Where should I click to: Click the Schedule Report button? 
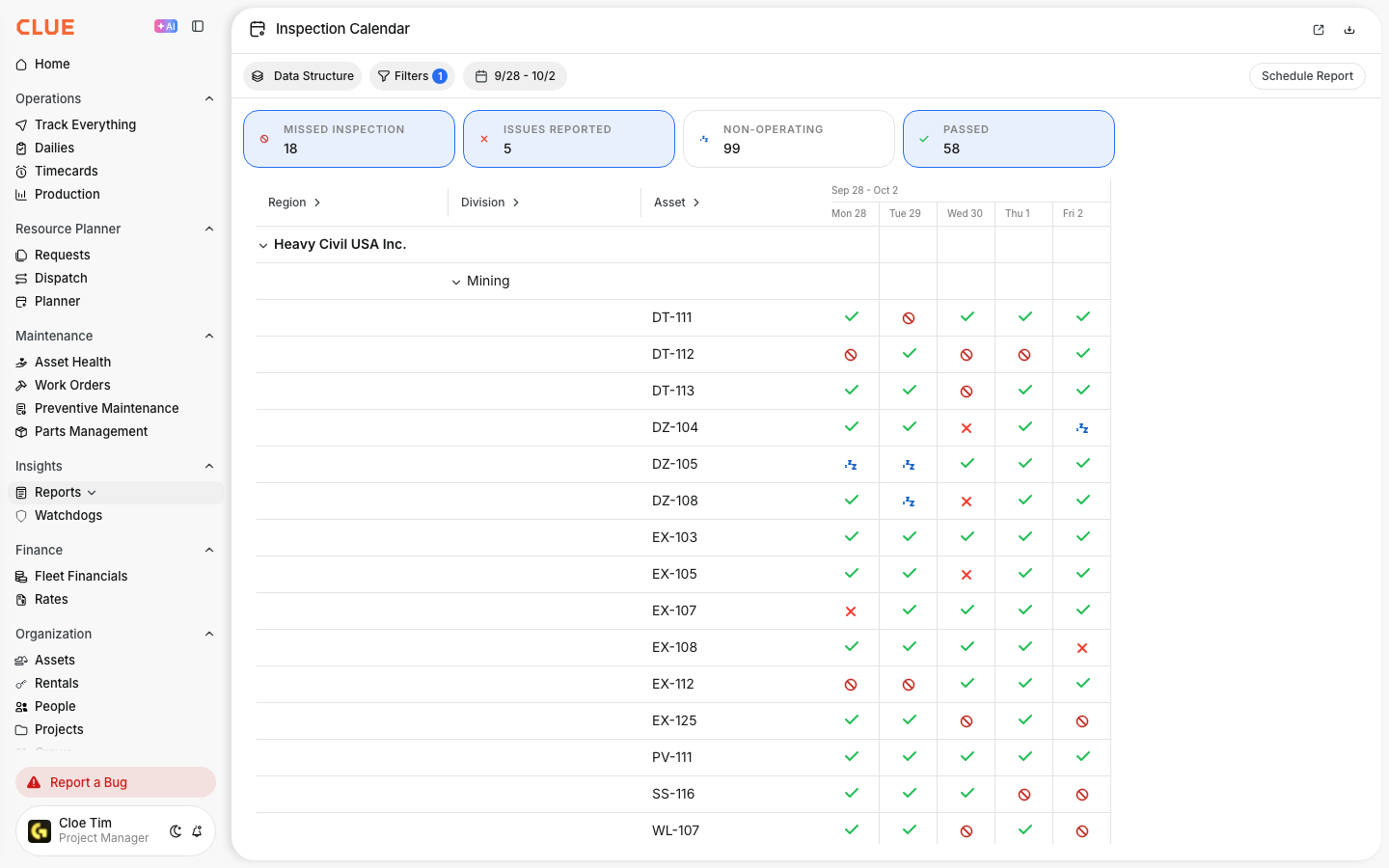pos(1307,76)
